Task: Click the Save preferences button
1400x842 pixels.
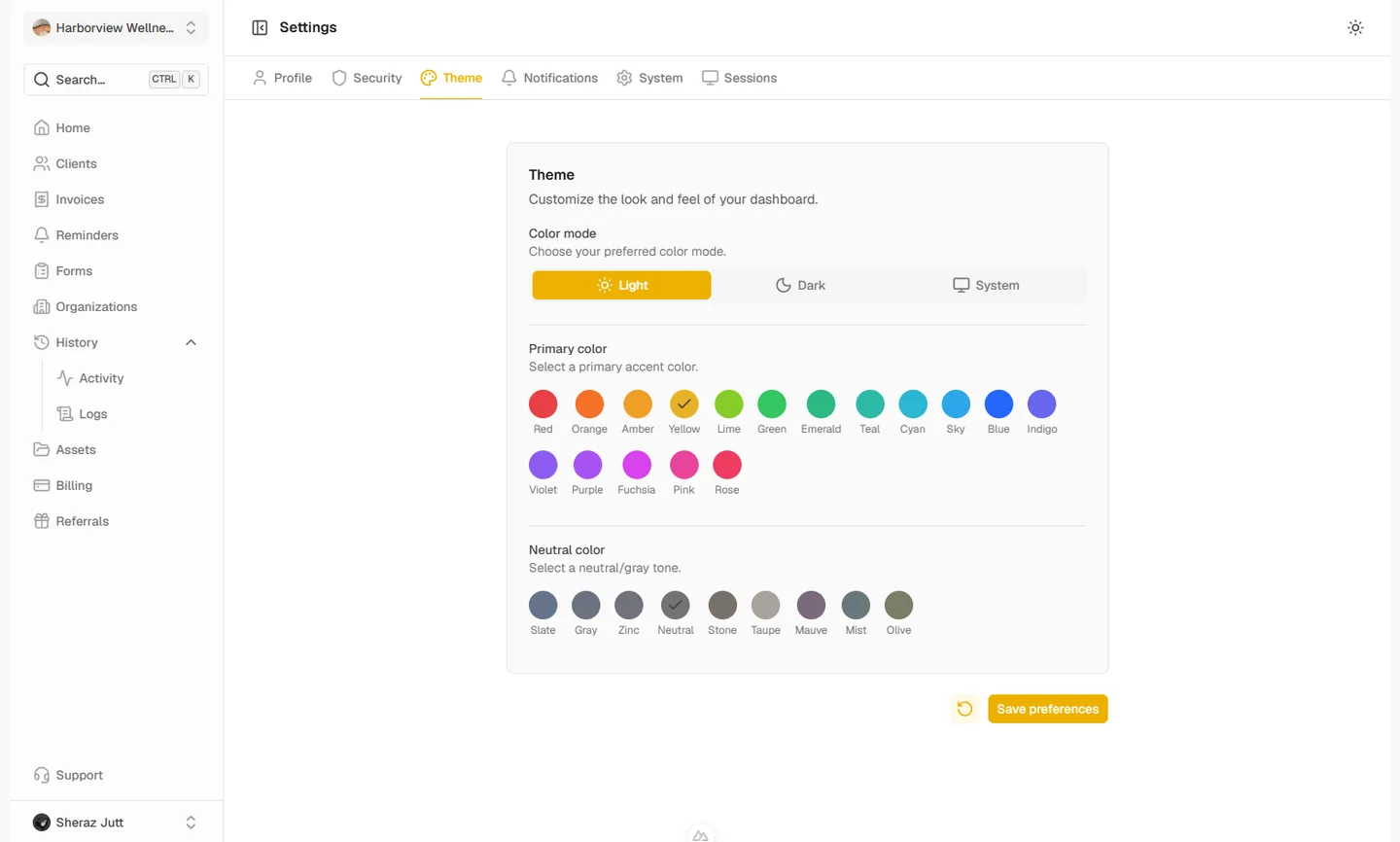Action: [x=1048, y=709]
